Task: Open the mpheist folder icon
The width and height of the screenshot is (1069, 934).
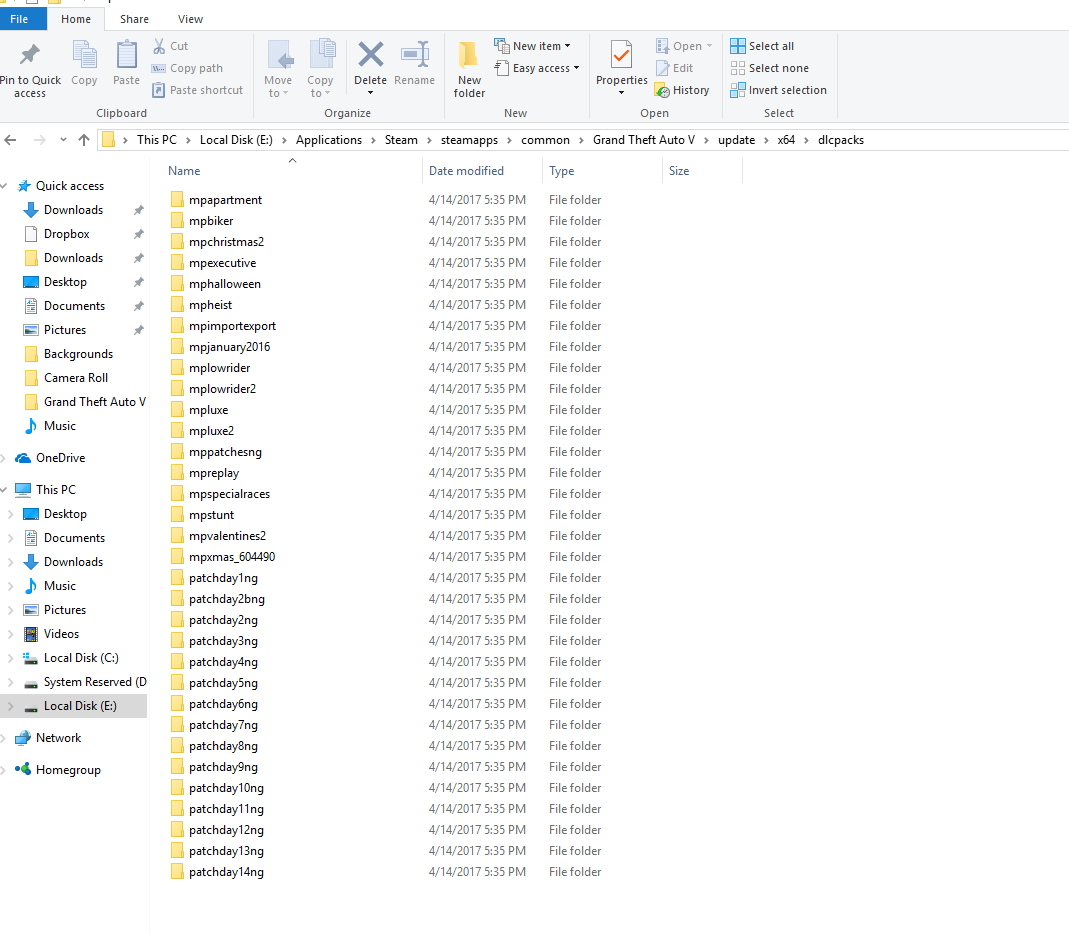Action: pos(177,305)
